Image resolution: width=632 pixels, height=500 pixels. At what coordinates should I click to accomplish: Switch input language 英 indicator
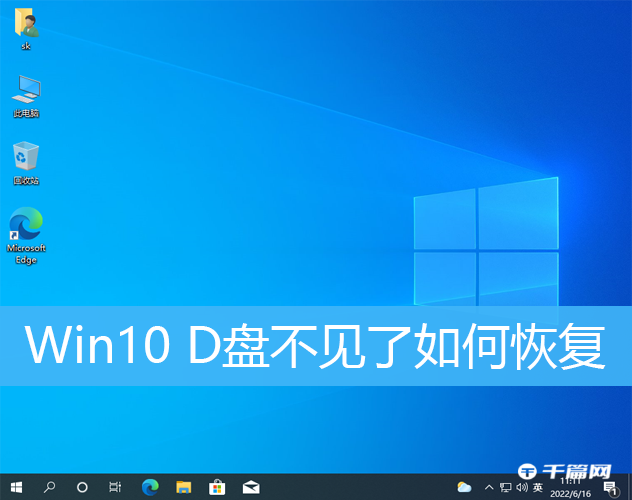pos(538,488)
